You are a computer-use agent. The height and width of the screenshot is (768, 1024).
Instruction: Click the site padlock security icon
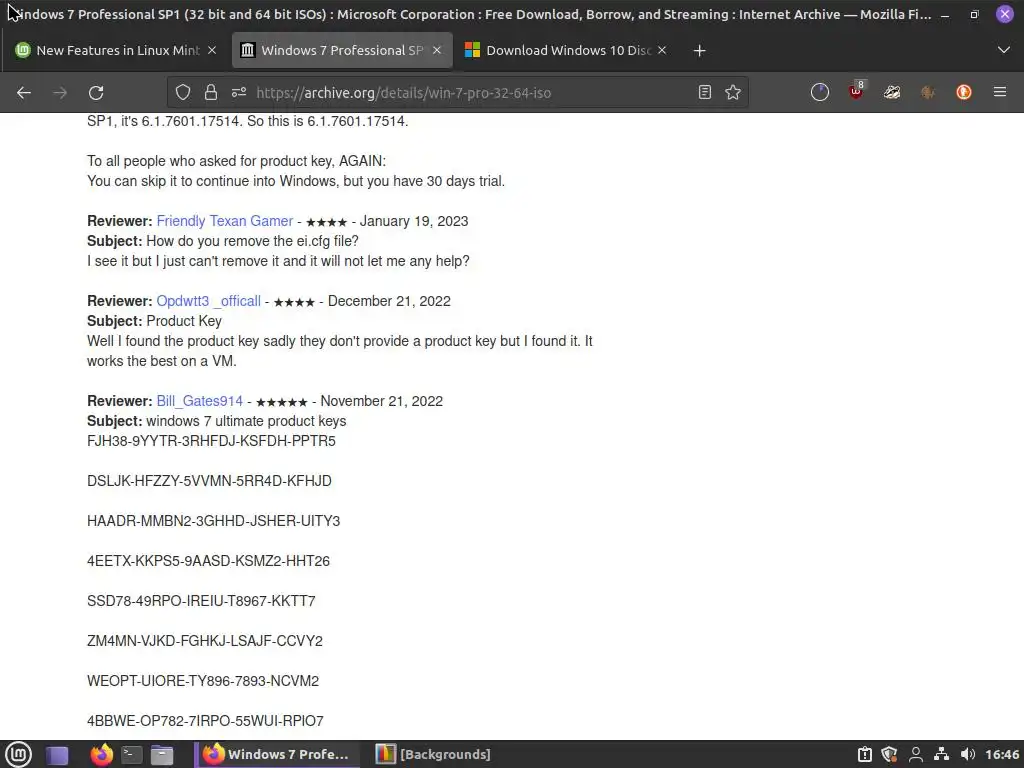pyautogui.click(x=210, y=93)
